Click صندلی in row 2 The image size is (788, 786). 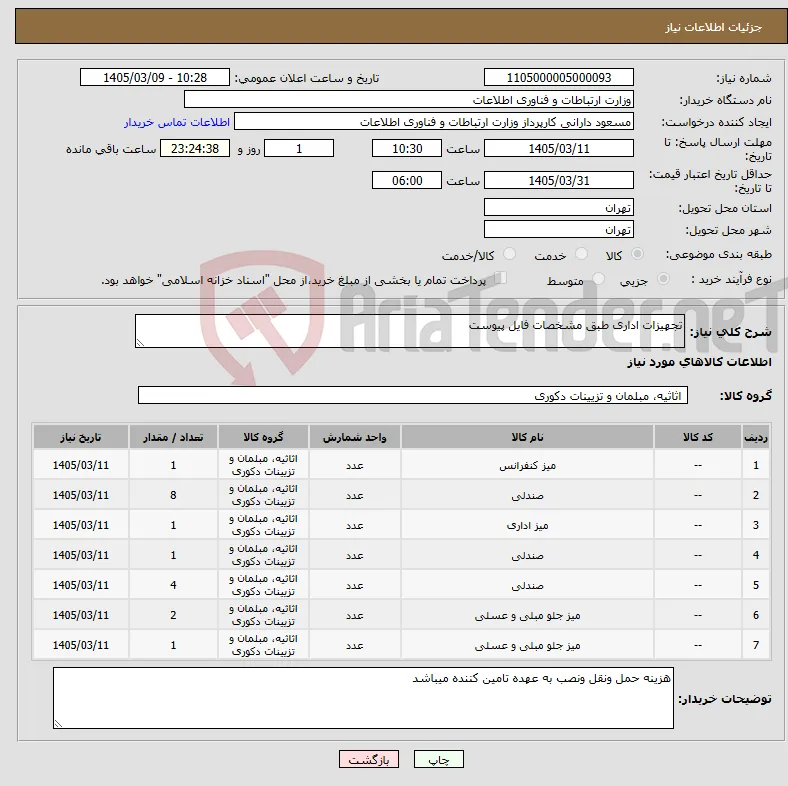coord(527,496)
